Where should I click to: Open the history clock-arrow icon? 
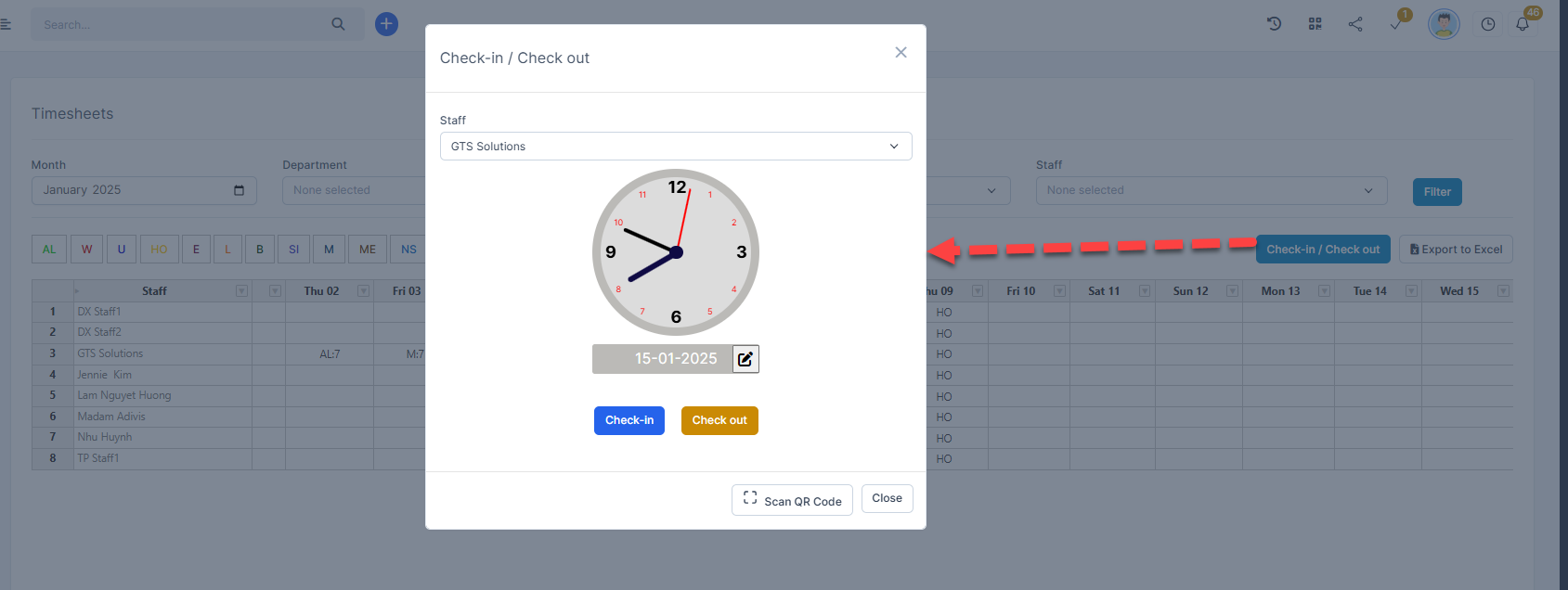(x=1274, y=24)
